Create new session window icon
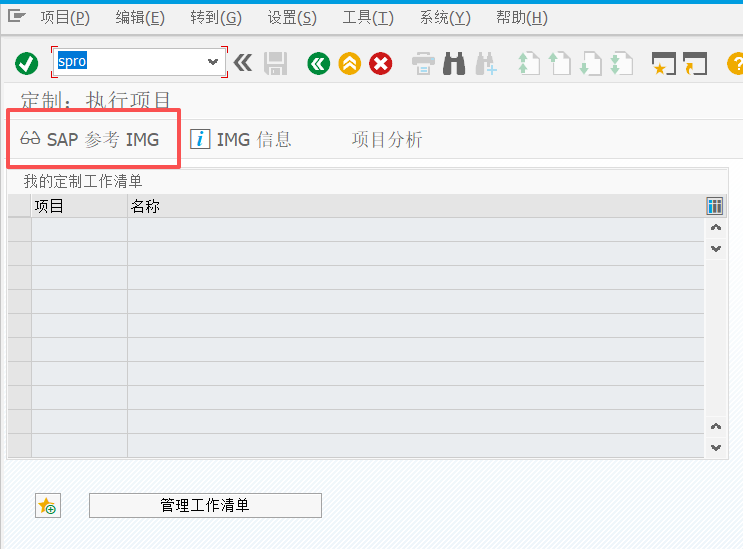743x549 pixels. (664, 63)
